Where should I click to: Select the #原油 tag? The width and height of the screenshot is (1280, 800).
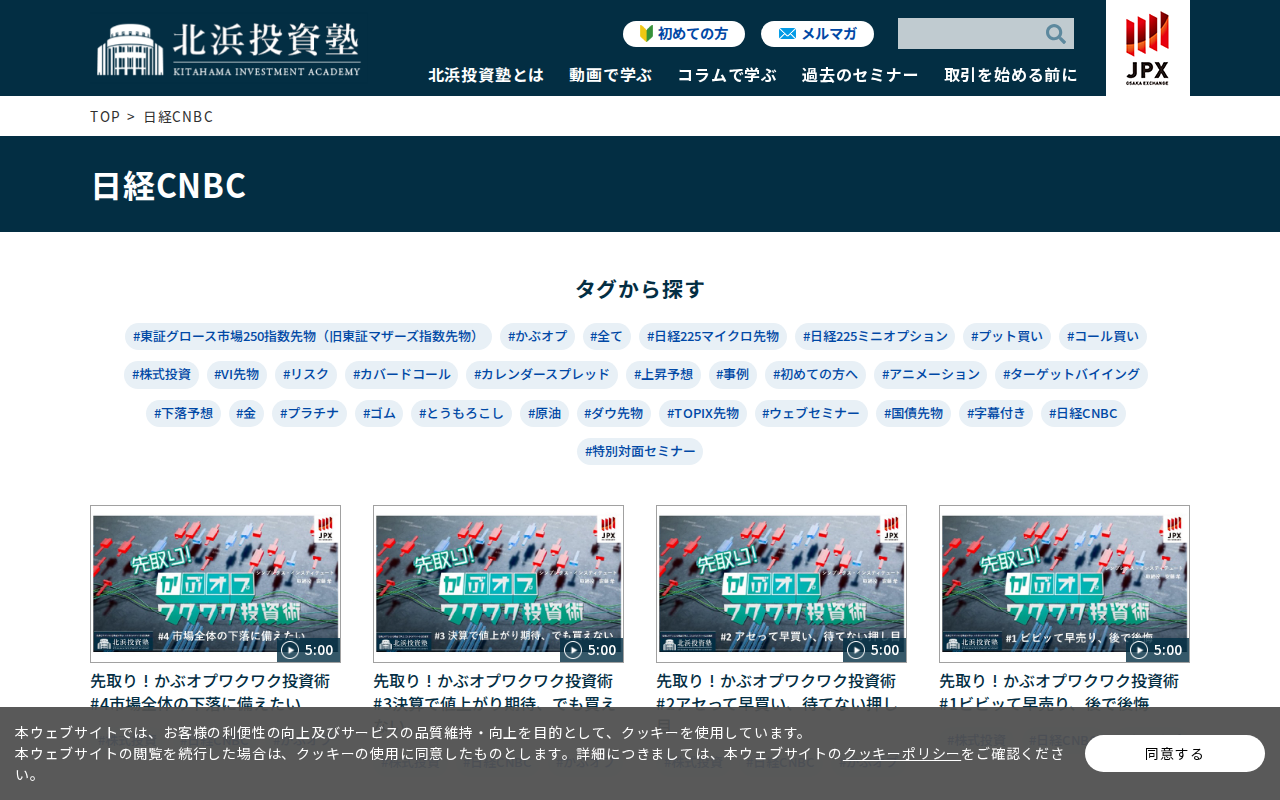[544, 414]
